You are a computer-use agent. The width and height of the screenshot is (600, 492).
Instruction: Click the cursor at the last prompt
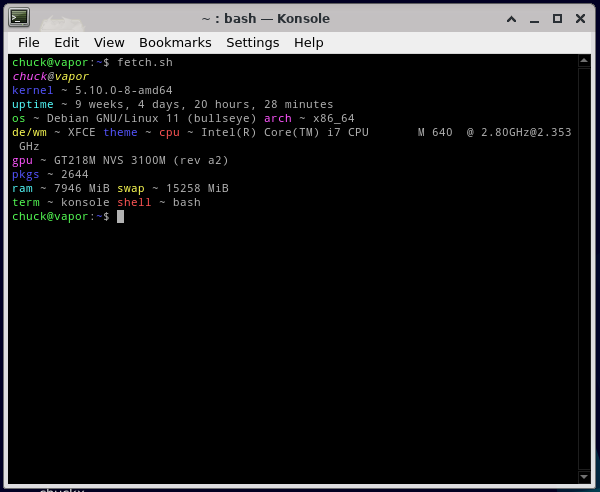(x=120, y=216)
